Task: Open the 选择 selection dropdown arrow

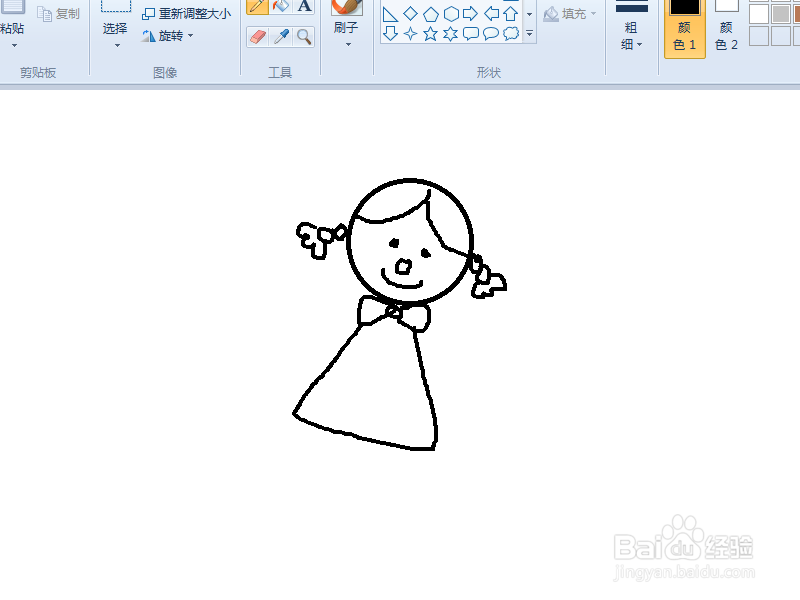Action: [117, 45]
